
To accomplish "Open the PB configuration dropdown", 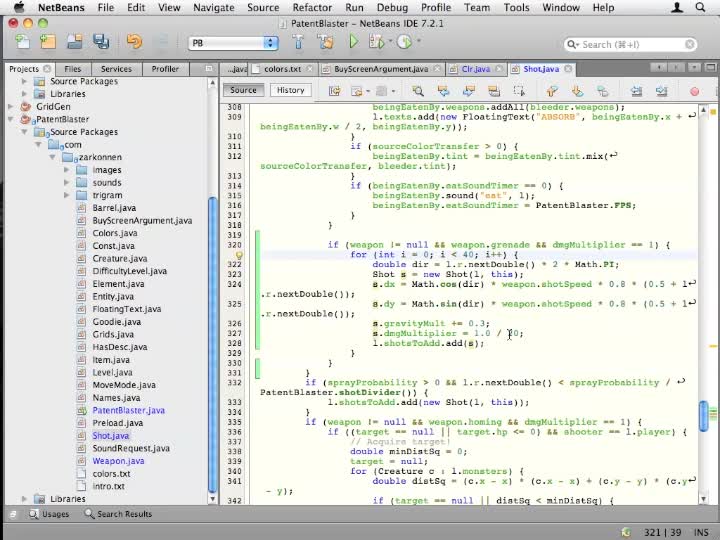I will click(234, 43).
